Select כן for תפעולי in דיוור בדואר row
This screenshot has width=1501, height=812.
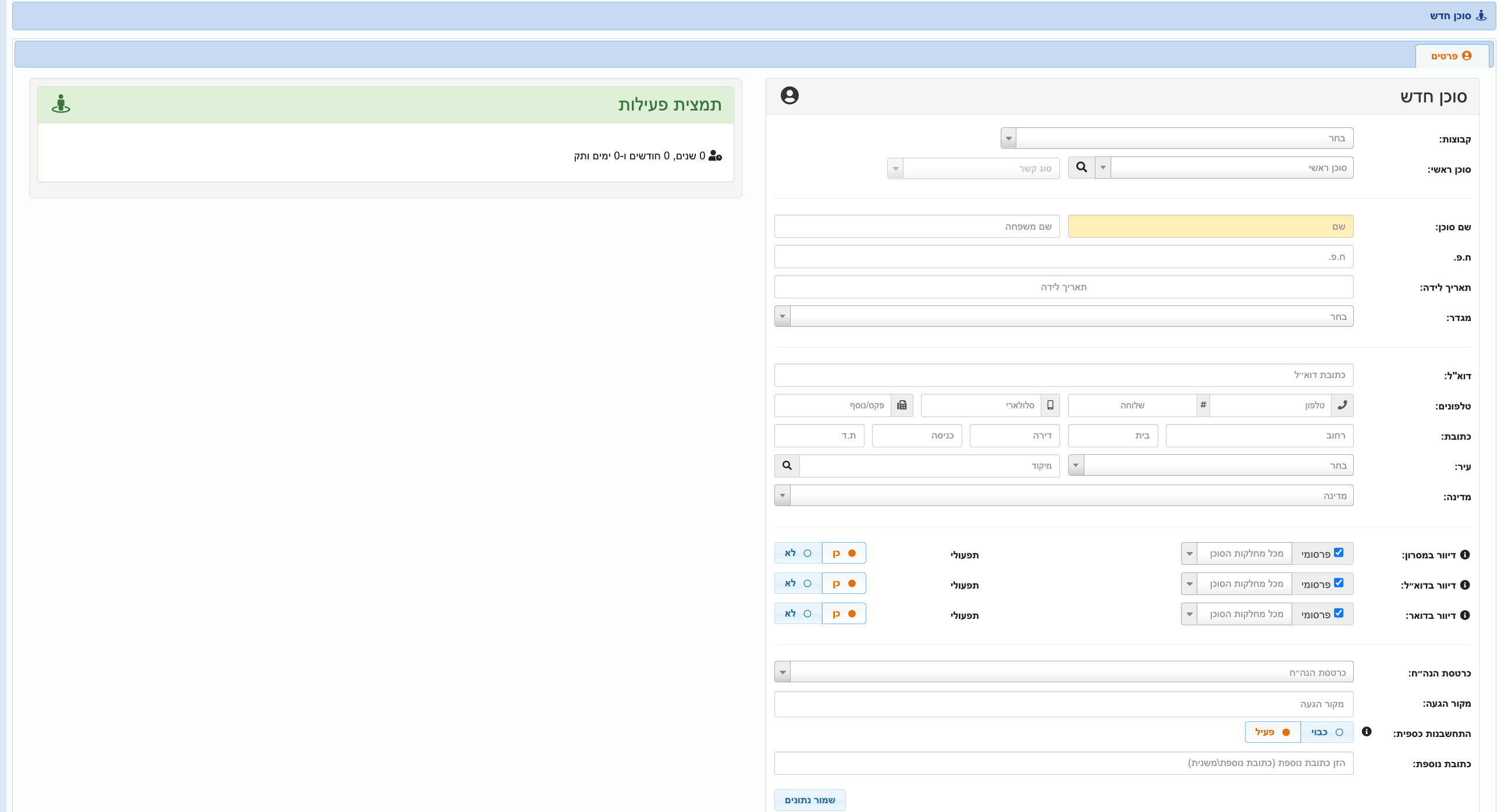[844, 614]
